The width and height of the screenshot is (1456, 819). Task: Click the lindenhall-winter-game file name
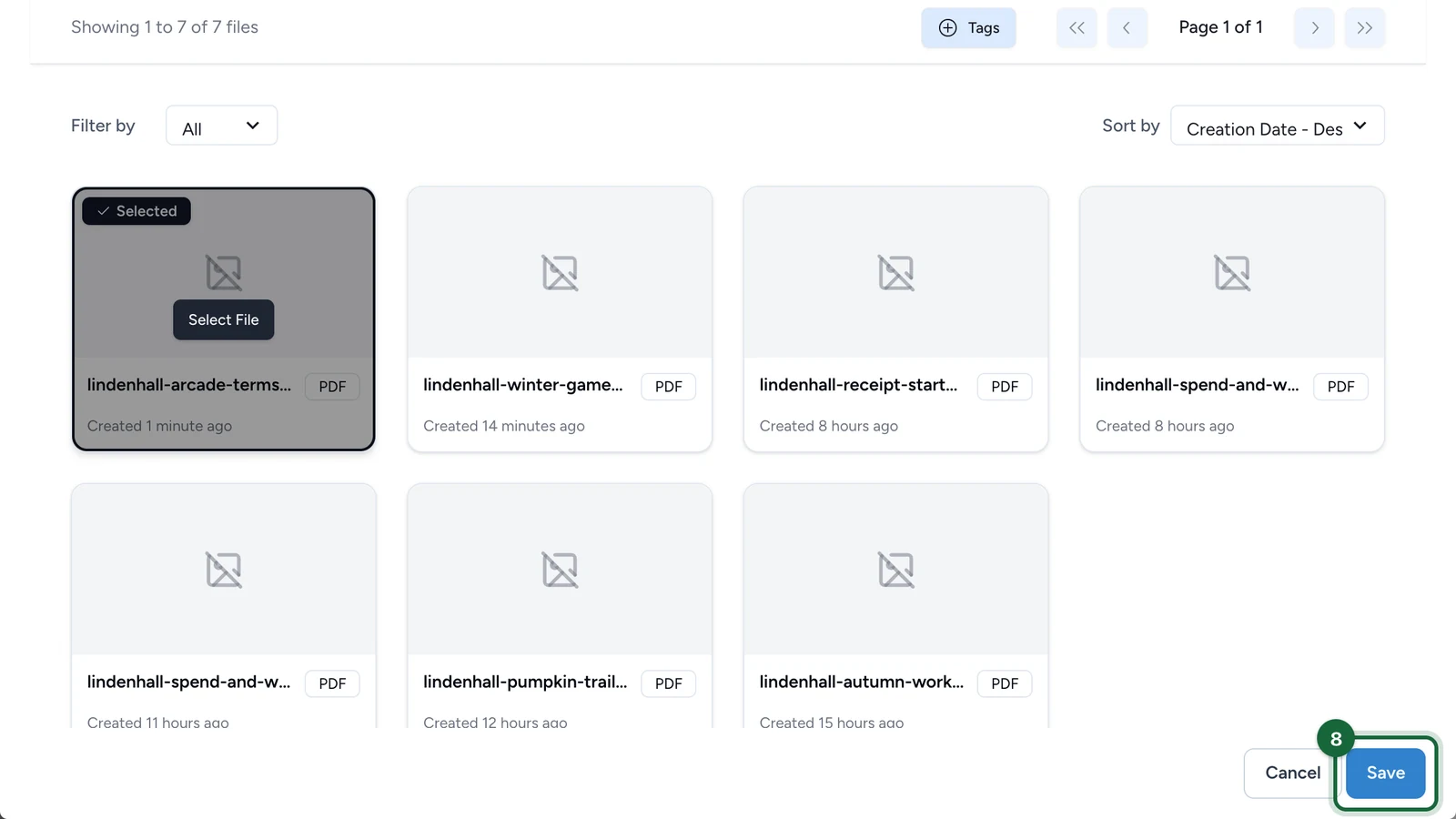click(x=523, y=385)
